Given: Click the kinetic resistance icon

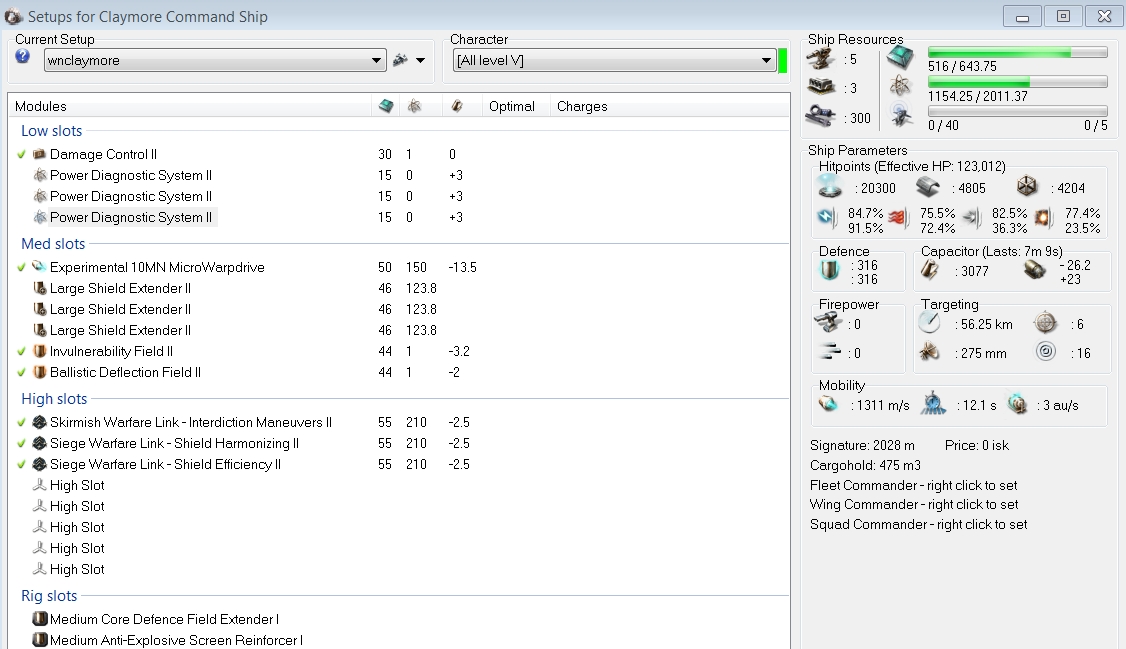Looking at the screenshot, I should 972,218.
